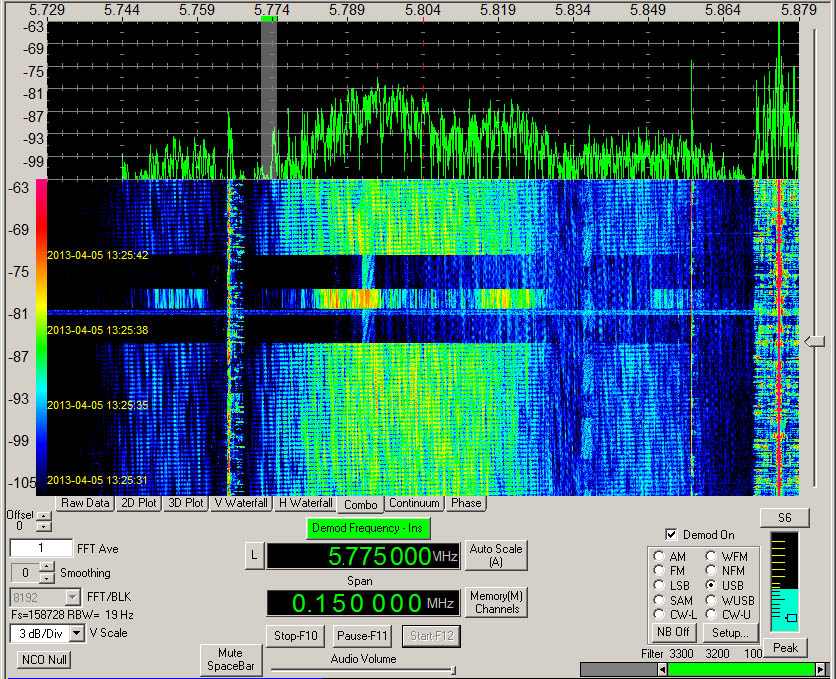Open Memory(M) Channels

point(496,602)
